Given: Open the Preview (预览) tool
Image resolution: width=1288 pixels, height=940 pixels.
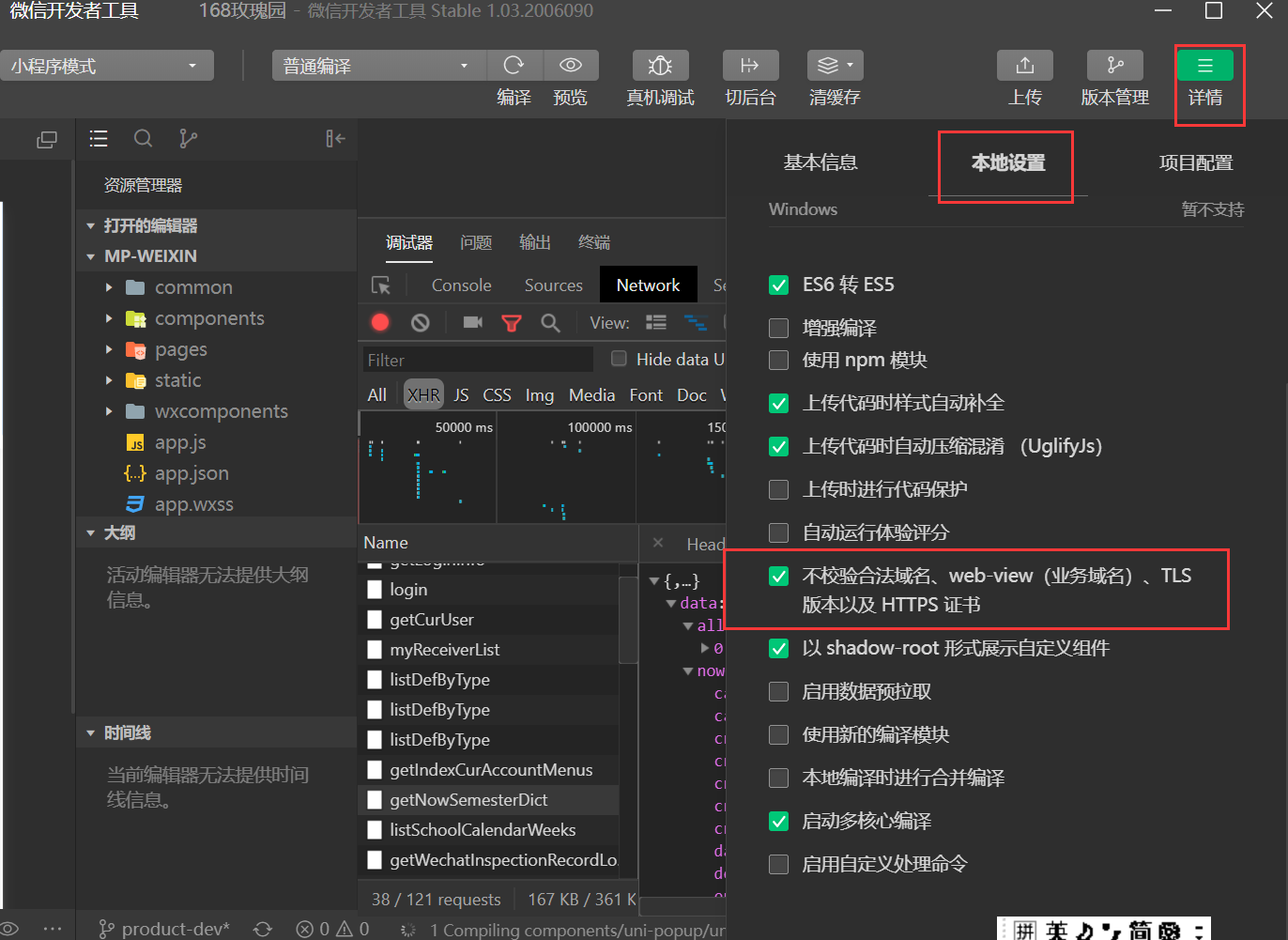Looking at the screenshot, I should point(571,65).
